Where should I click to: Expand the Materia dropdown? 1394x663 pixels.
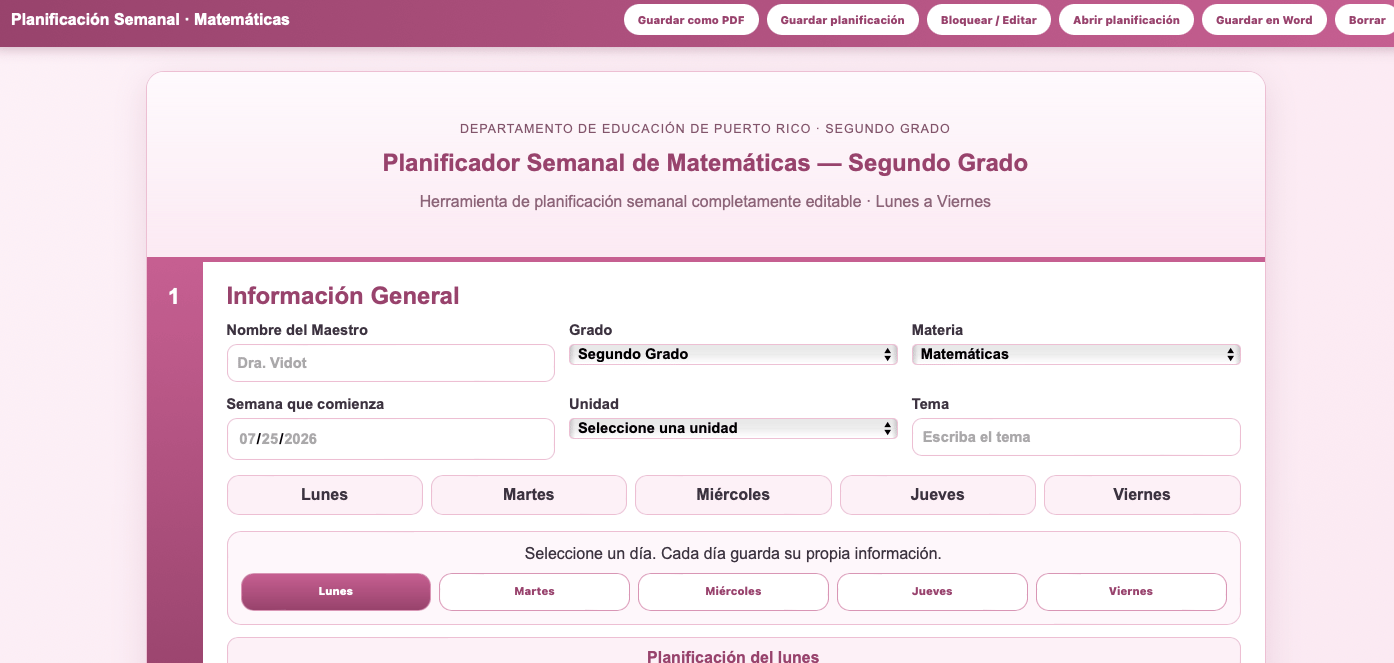pos(1076,354)
